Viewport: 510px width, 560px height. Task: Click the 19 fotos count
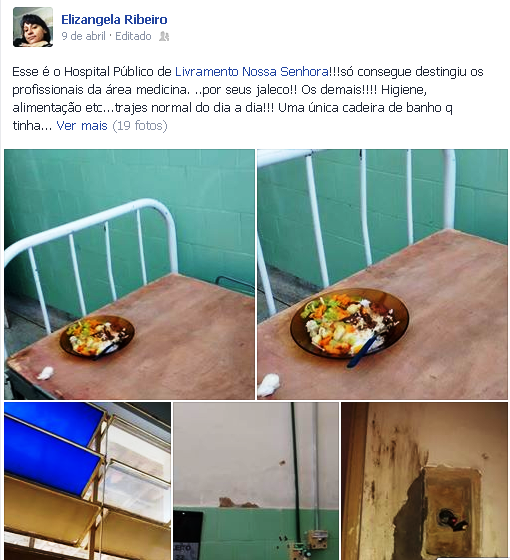(x=140, y=126)
